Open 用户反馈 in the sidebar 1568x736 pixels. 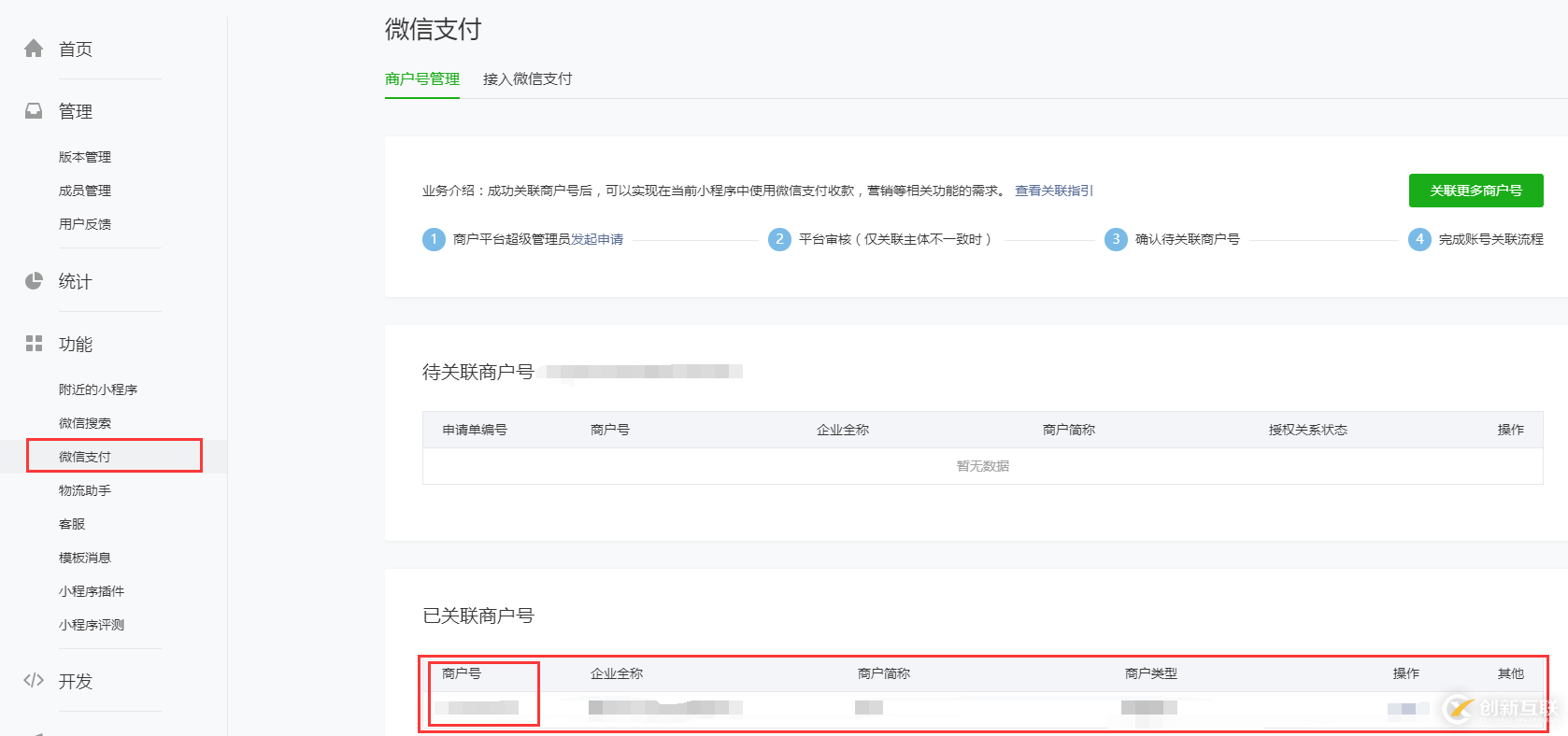[x=85, y=224]
